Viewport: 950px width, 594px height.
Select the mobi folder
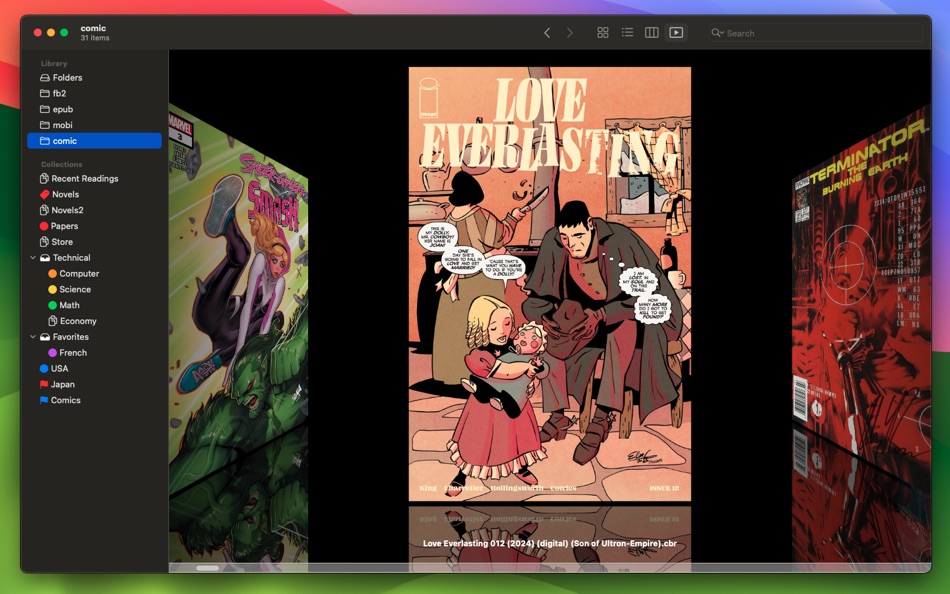[x=95, y=125]
